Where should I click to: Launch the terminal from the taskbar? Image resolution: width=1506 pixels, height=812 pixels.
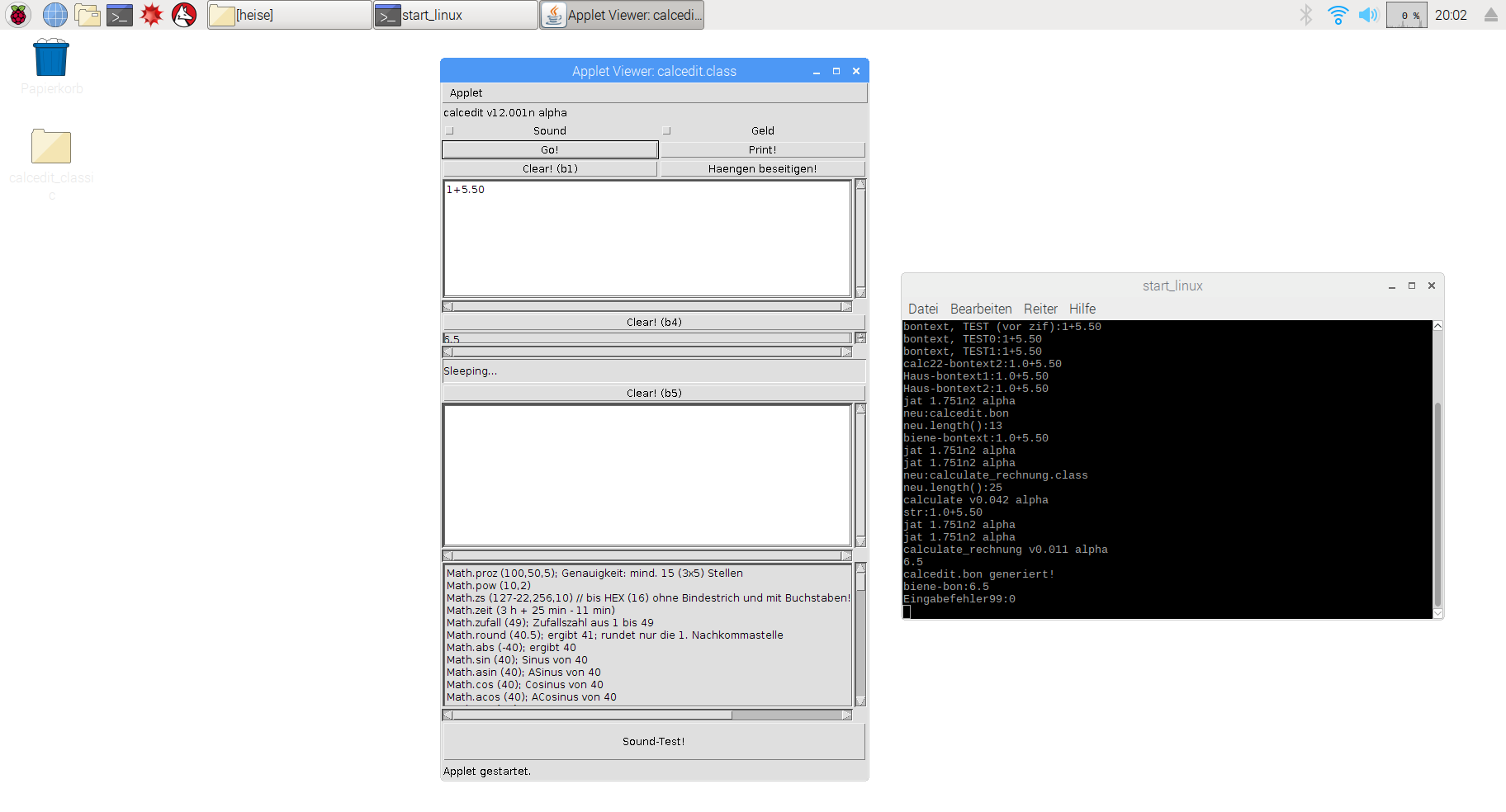pyautogui.click(x=120, y=15)
